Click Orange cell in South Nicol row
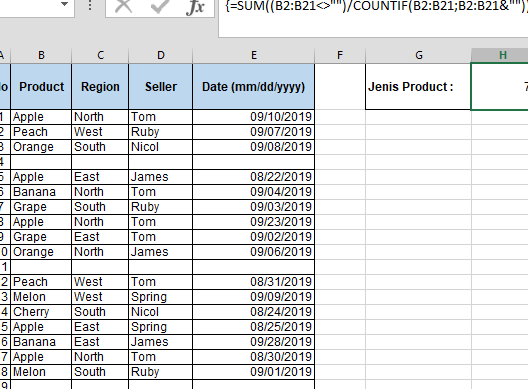Viewport: 528px width, 389px height. pyautogui.click(x=41, y=147)
